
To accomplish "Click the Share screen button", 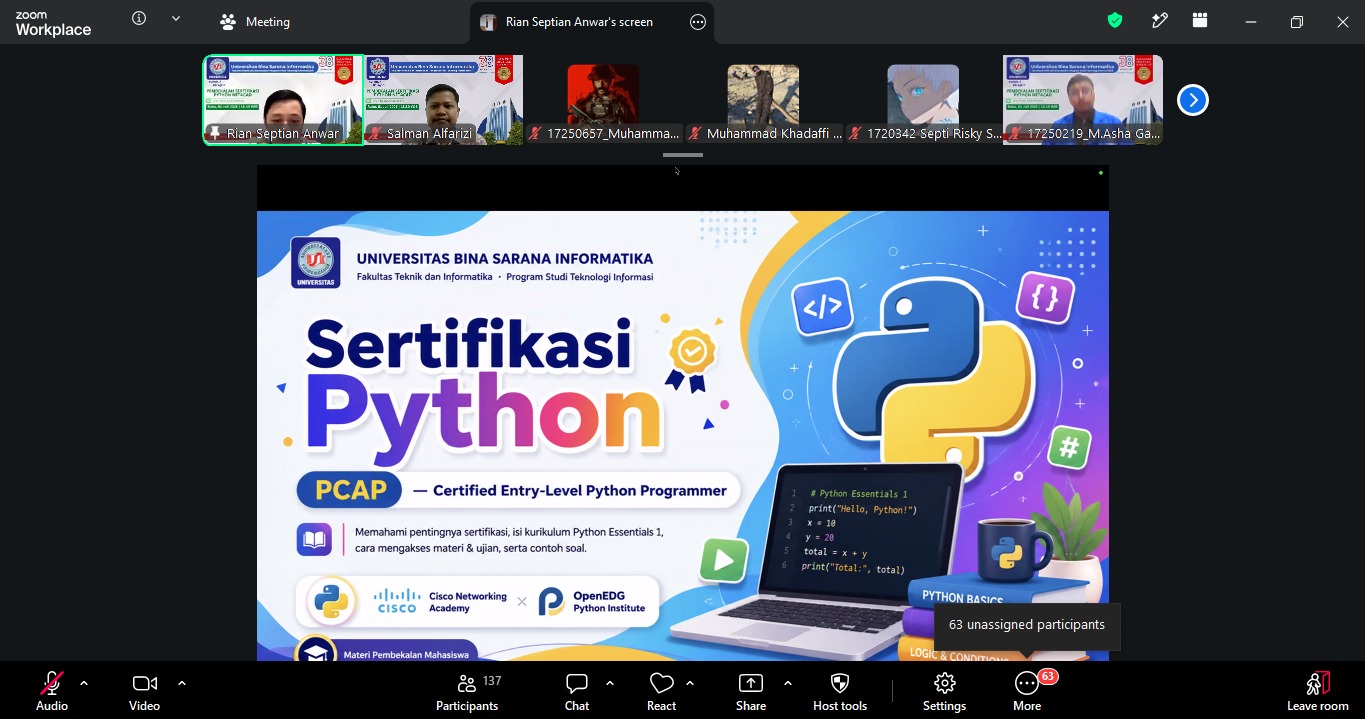I will coord(751,691).
